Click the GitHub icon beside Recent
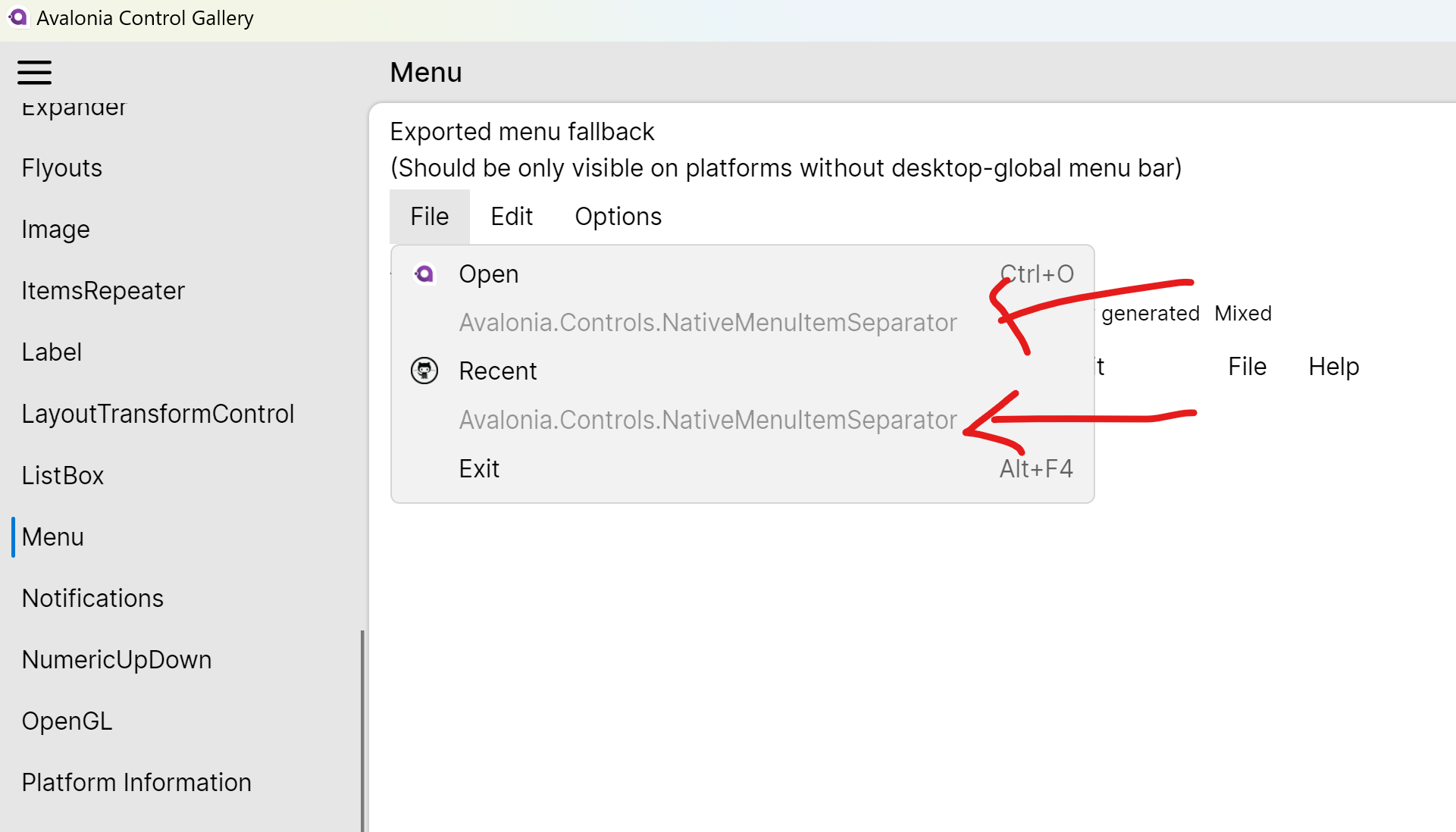Screen dimensions: 1456x832 point(424,371)
